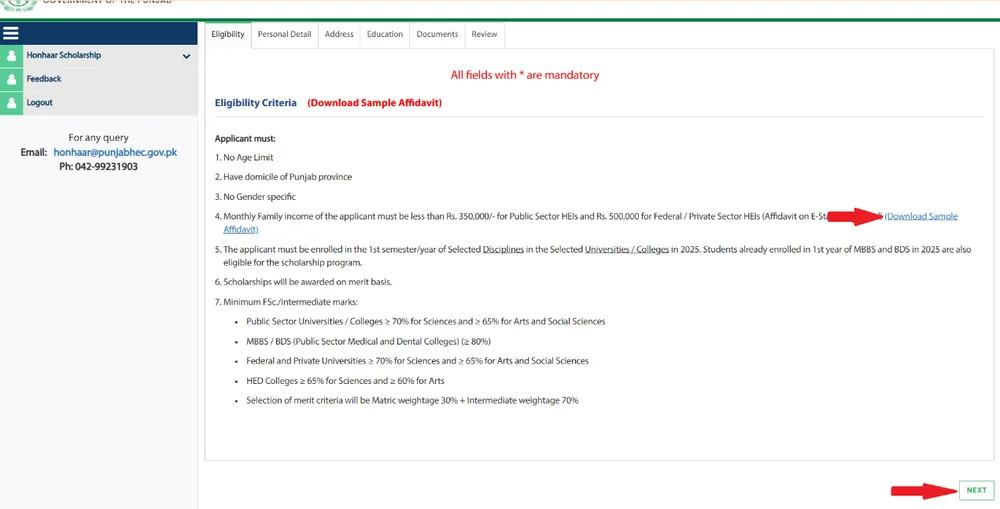Image resolution: width=1000 pixels, height=509 pixels.
Task: Open the Documents tab
Action: (x=437, y=34)
